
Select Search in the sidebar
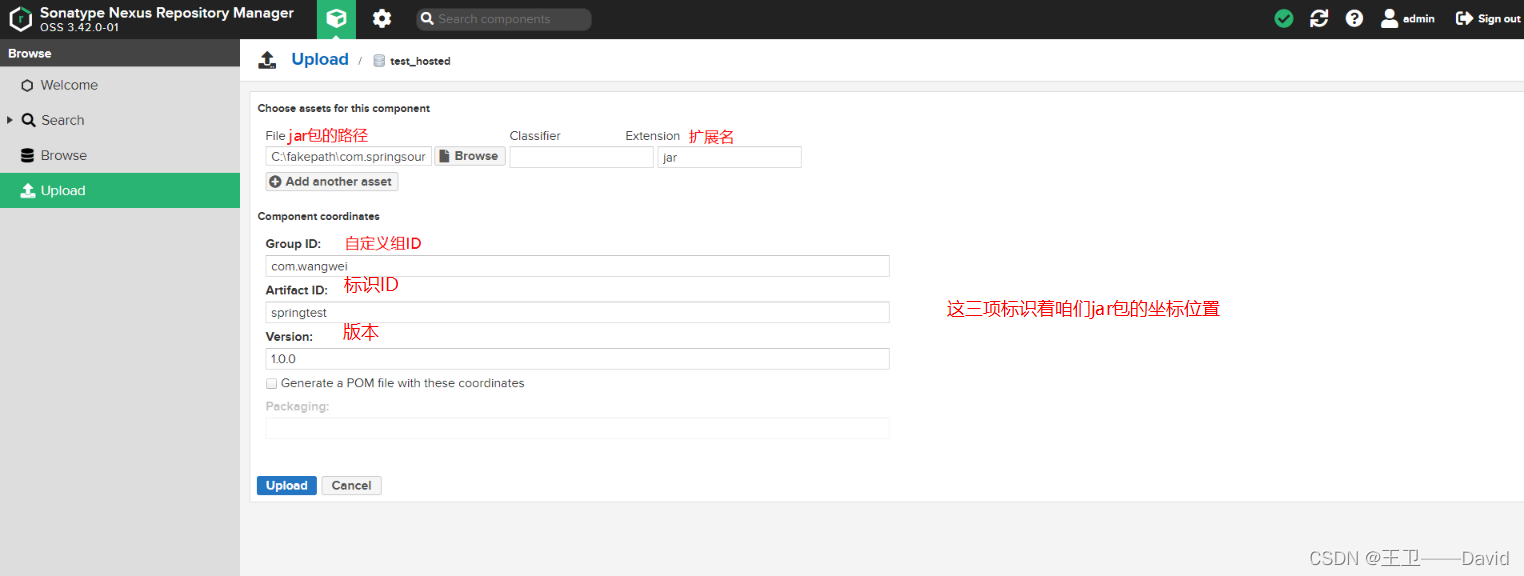62,120
